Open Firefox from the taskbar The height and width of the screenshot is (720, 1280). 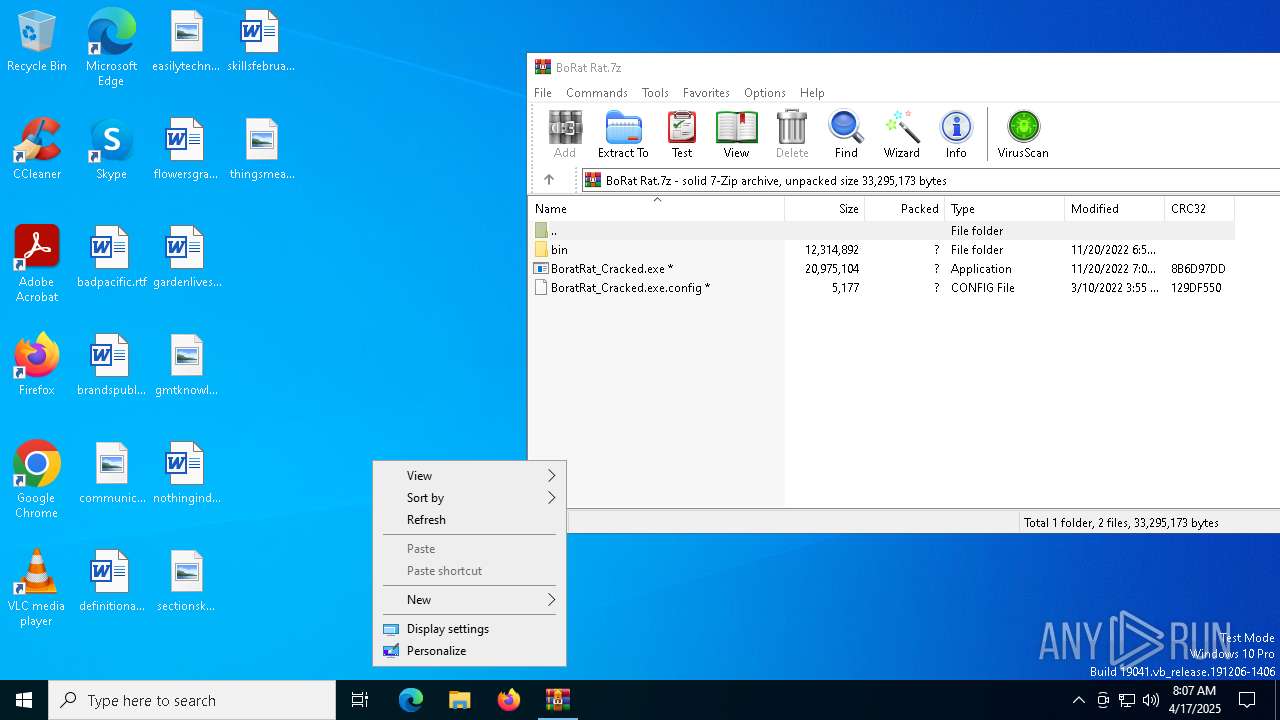click(509, 700)
